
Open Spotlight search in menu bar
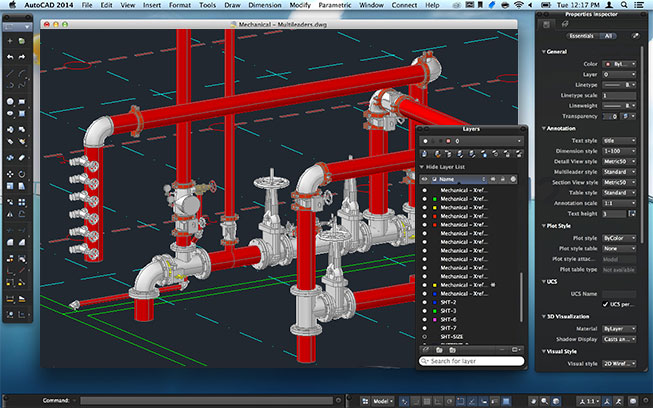624,5
